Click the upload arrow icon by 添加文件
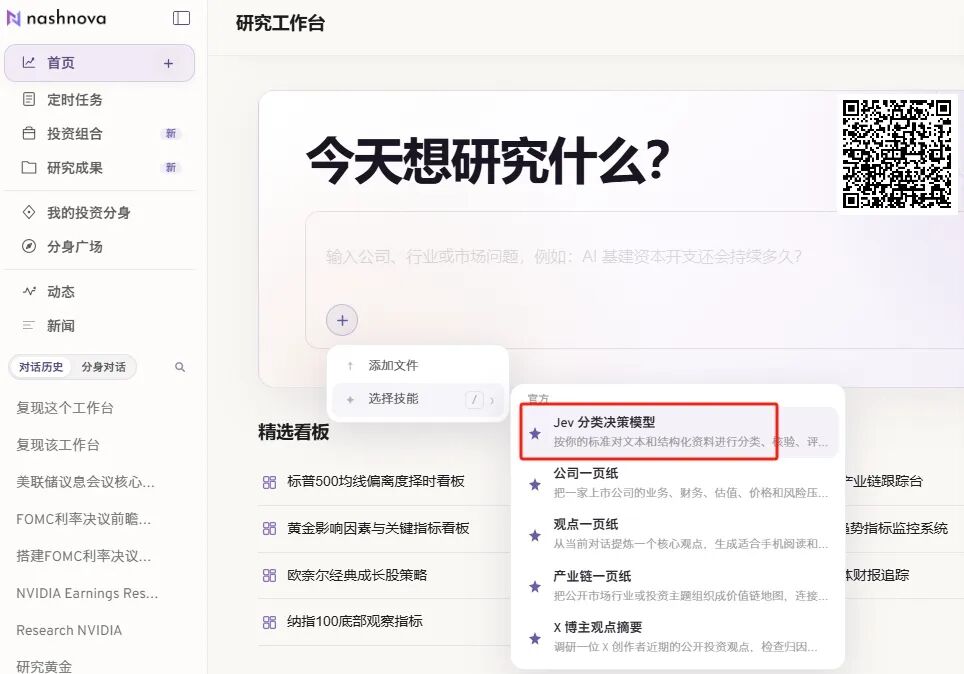The image size is (964, 674). click(x=350, y=366)
